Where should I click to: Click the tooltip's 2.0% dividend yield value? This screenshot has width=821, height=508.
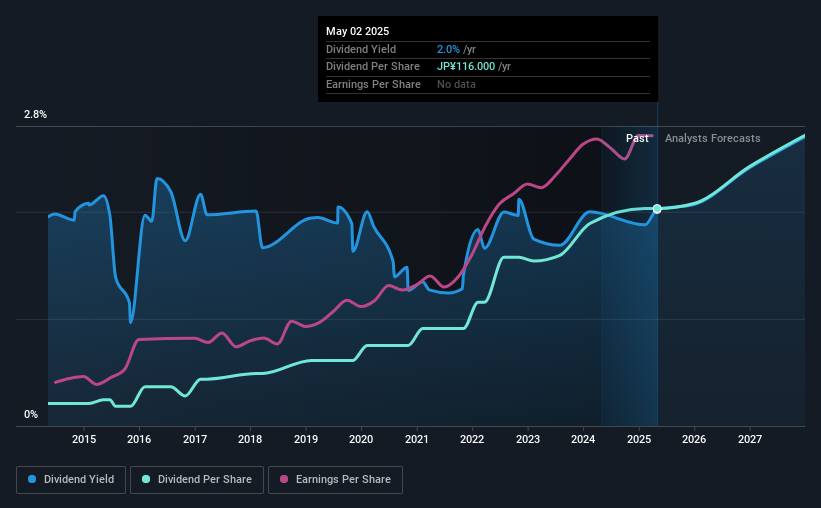448,49
